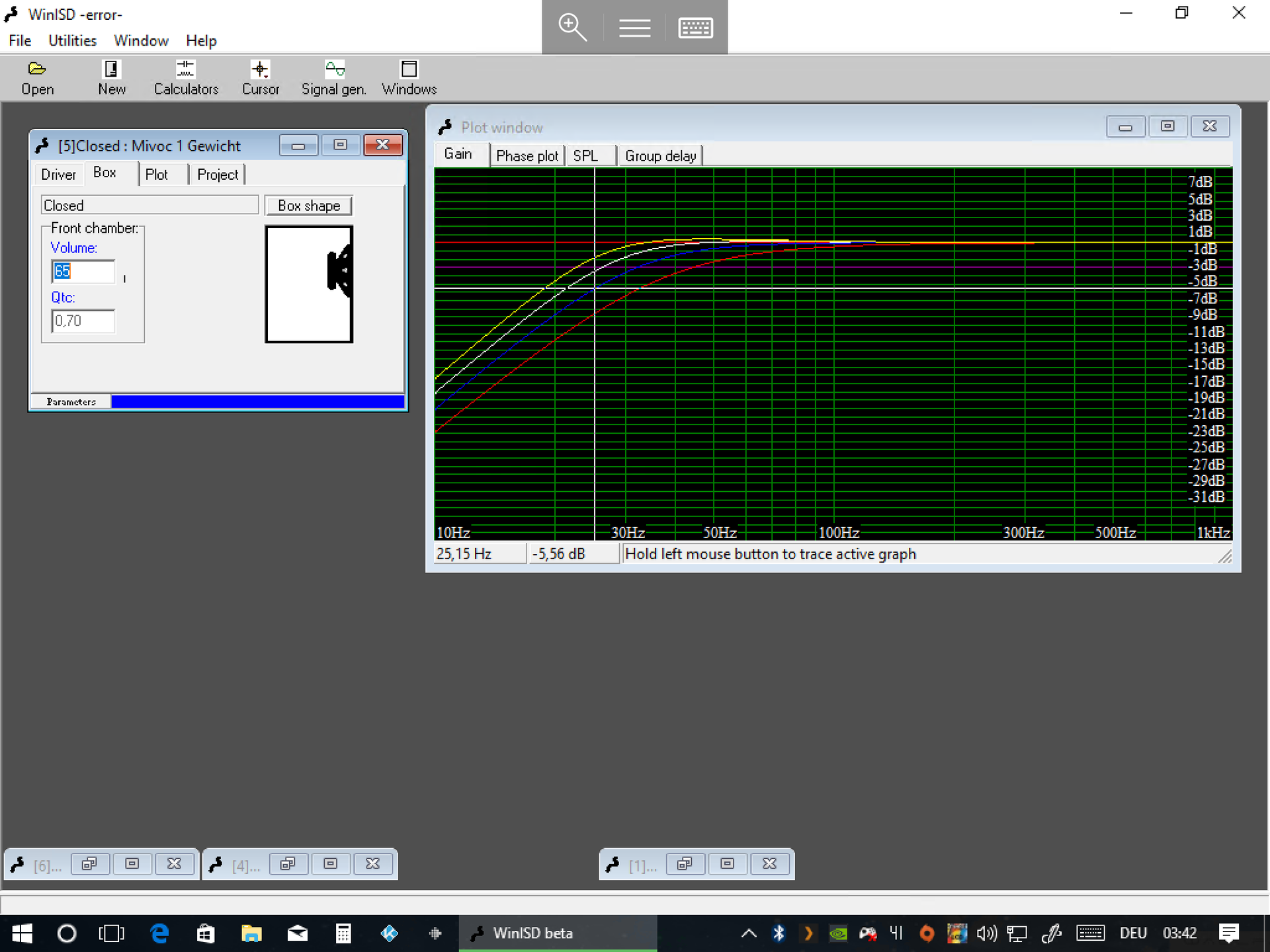The height and width of the screenshot is (952, 1270).
Task: Click the DEU language indicator
Action: (x=1133, y=933)
